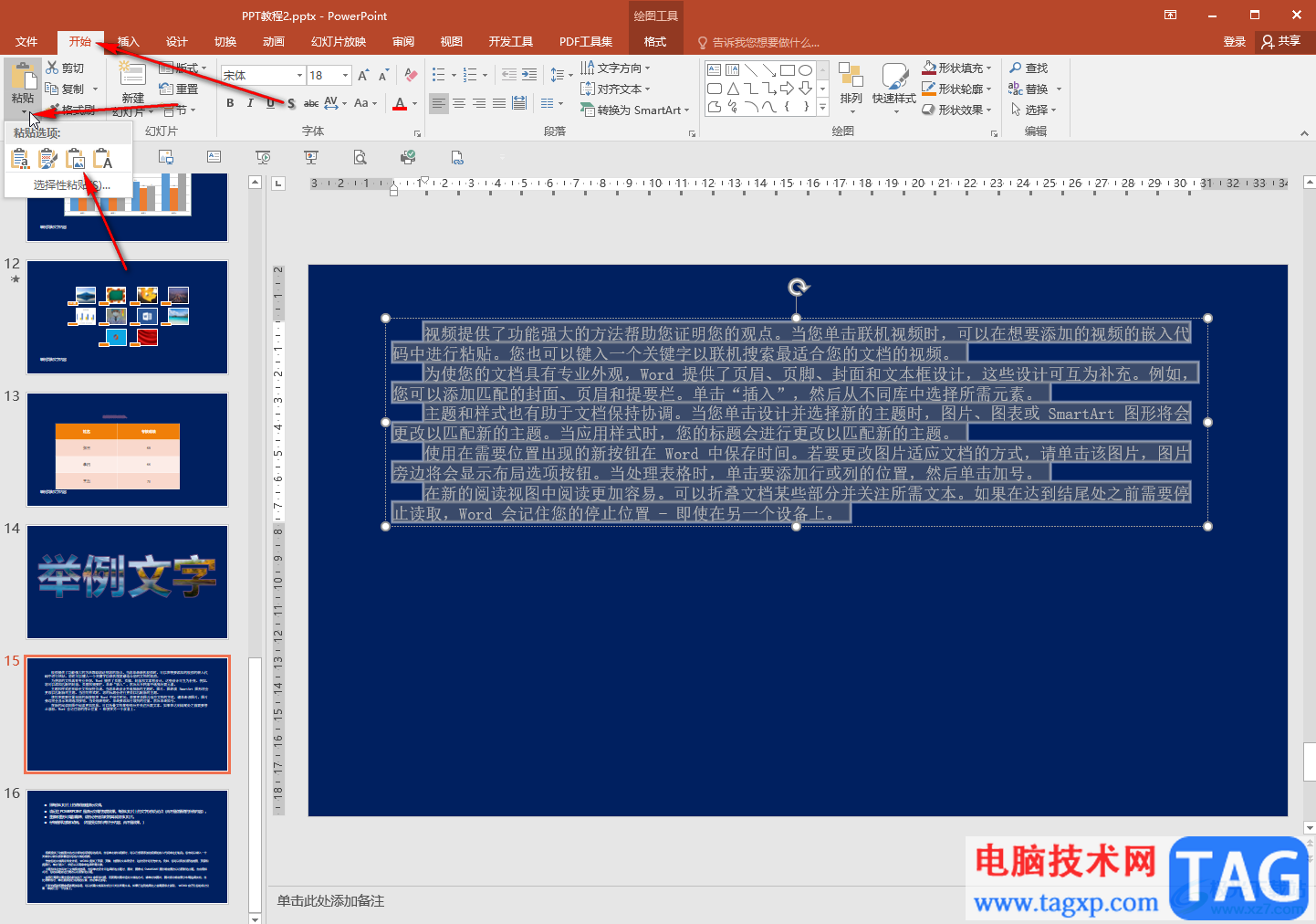Expand the bullets list dropdown
Viewport: 1316px width, 924px height.
pyautogui.click(x=454, y=75)
